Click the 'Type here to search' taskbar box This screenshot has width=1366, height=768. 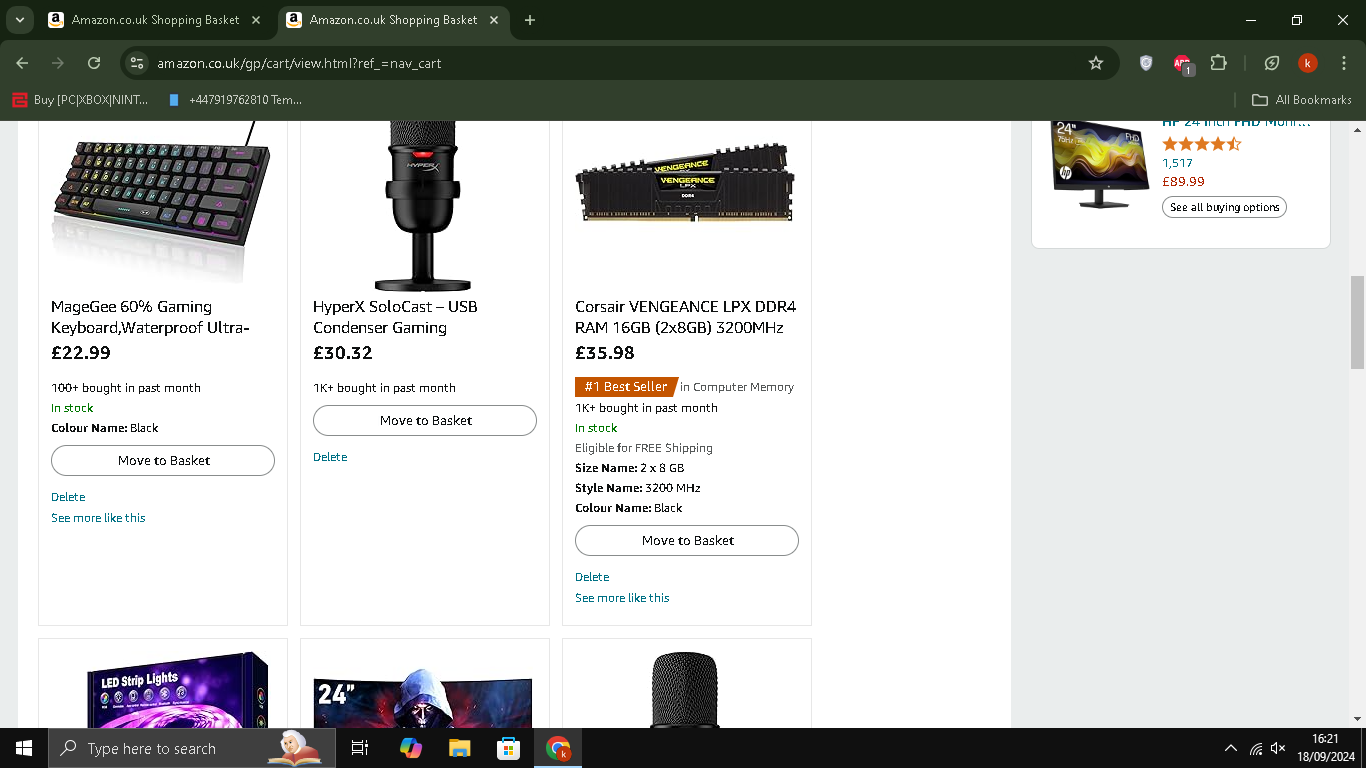click(191, 748)
